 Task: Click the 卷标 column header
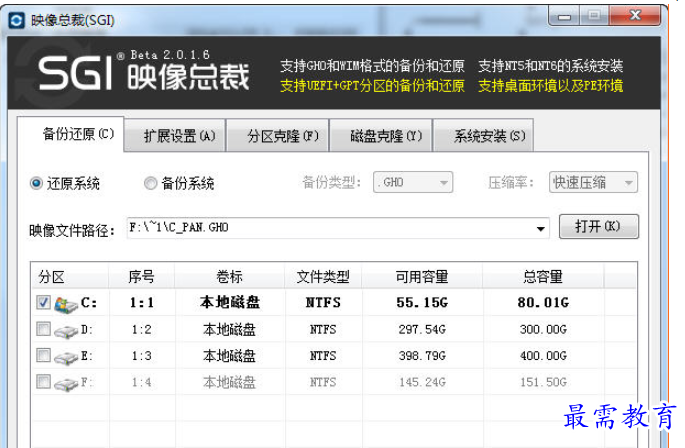click(x=229, y=277)
